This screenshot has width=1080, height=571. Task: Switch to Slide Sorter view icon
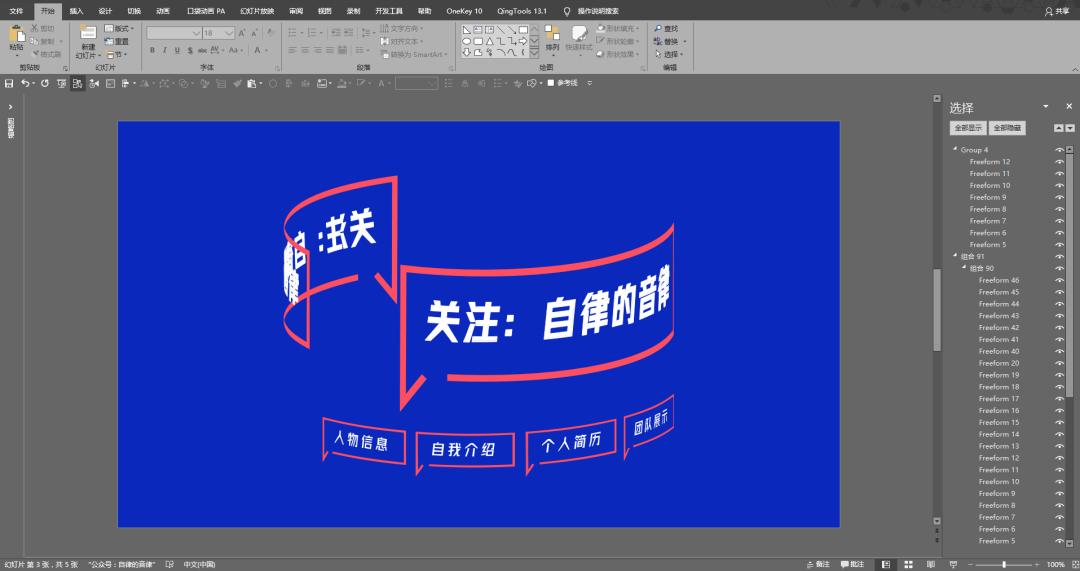click(908, 565)
